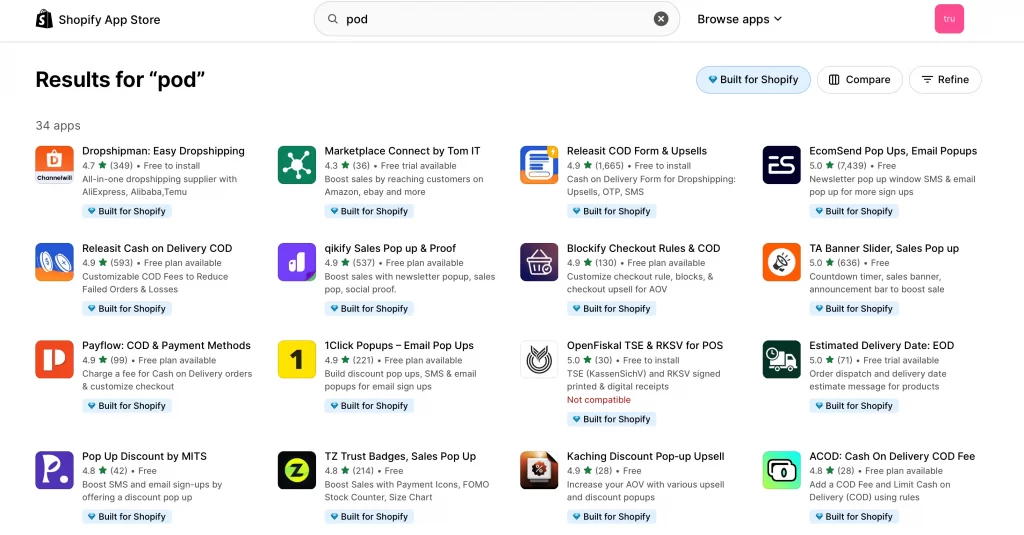The height and width of the screenshot is (535, 1024).
Task: Click Built for Shopify badge under EcomSend
Action: pyautogui.click(x=854, y=211)
